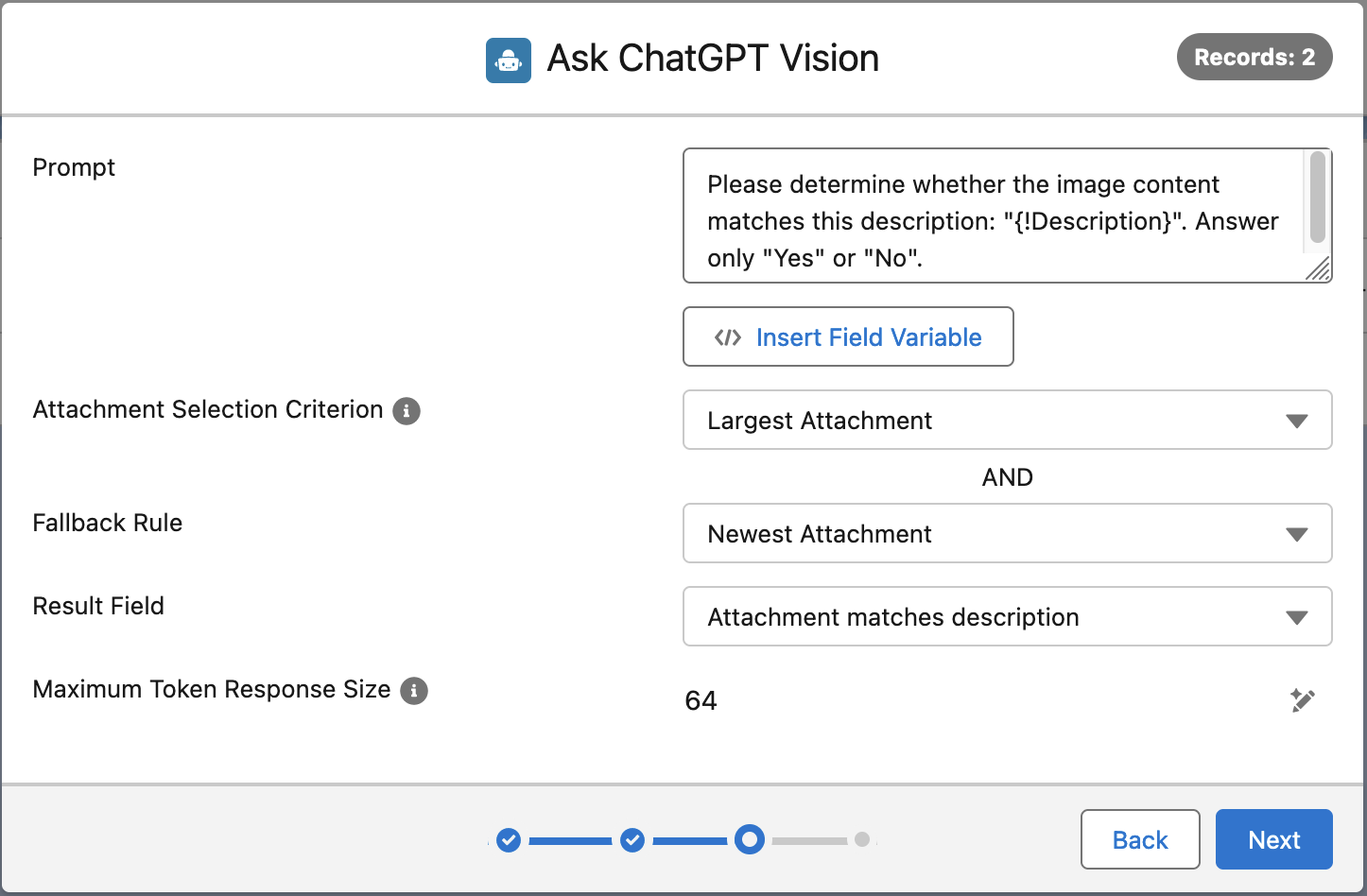The height and width of the screenshot is (896, 1367).
Task: Click the token response size value 64
Action: point(701,700)
